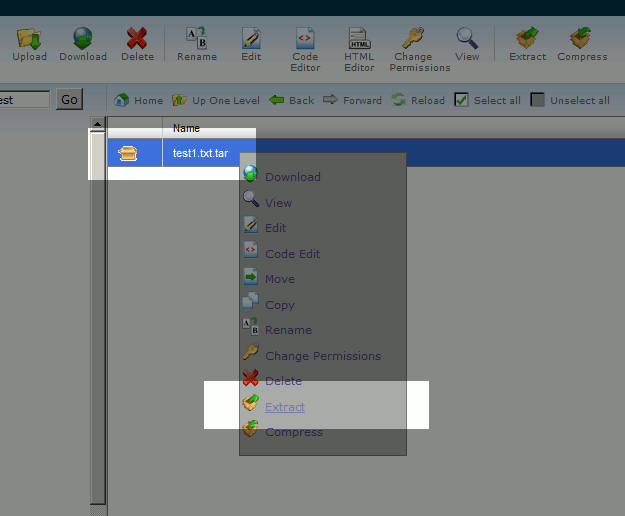Click the Rename toolbar icon
Image resolution: width=625 pixels, height=516 pixels.
[197, 37]
